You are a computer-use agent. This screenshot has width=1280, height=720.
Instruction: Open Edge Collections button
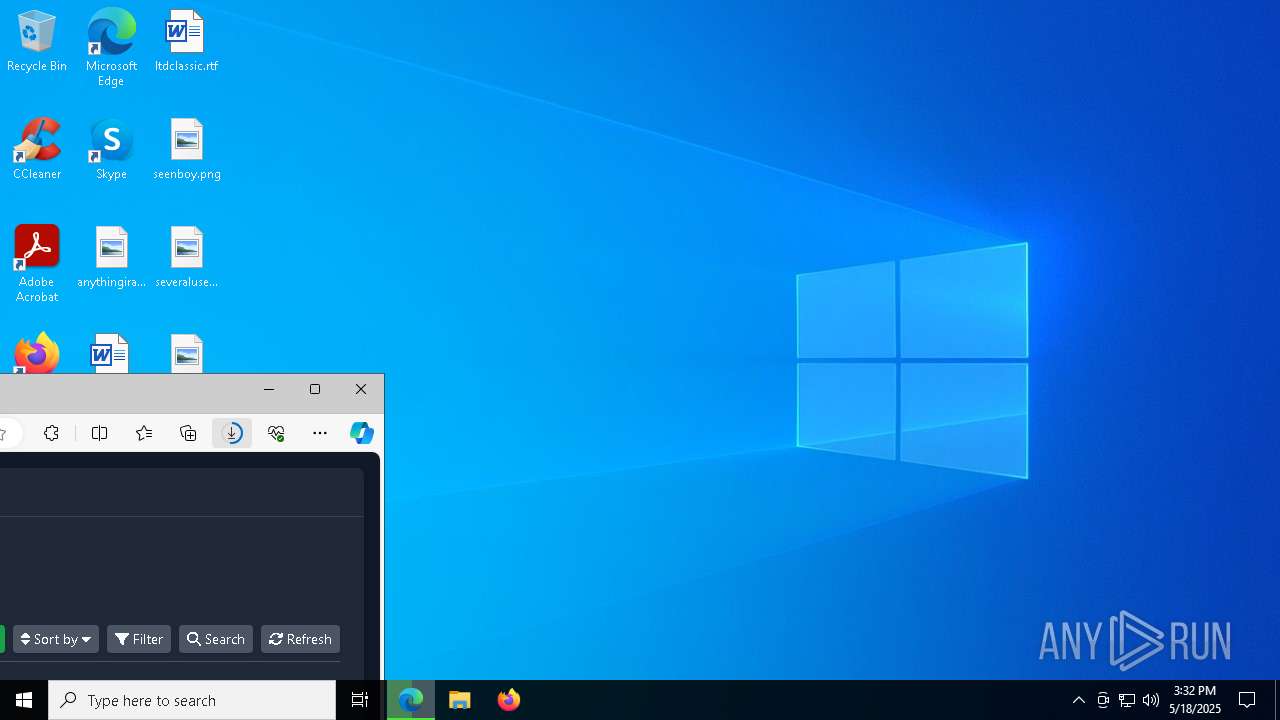(x=188, y=433)
